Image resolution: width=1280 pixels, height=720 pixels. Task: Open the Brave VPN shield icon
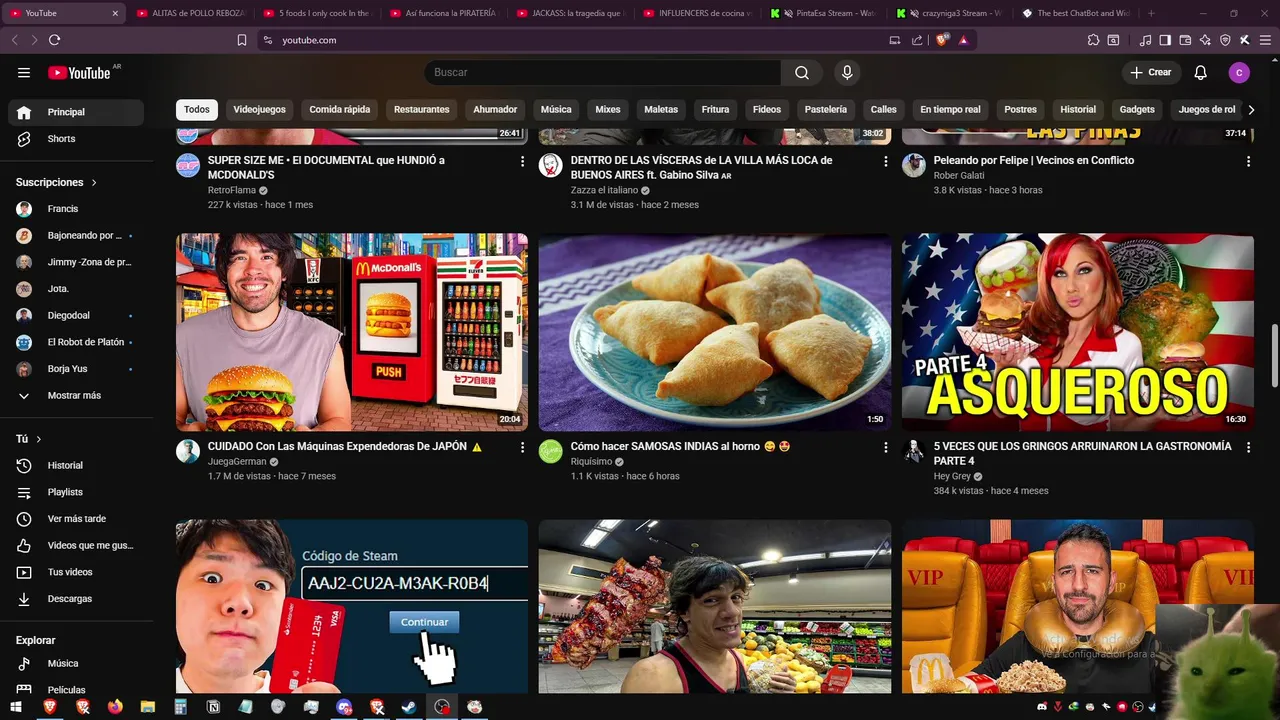point(1225,40)
